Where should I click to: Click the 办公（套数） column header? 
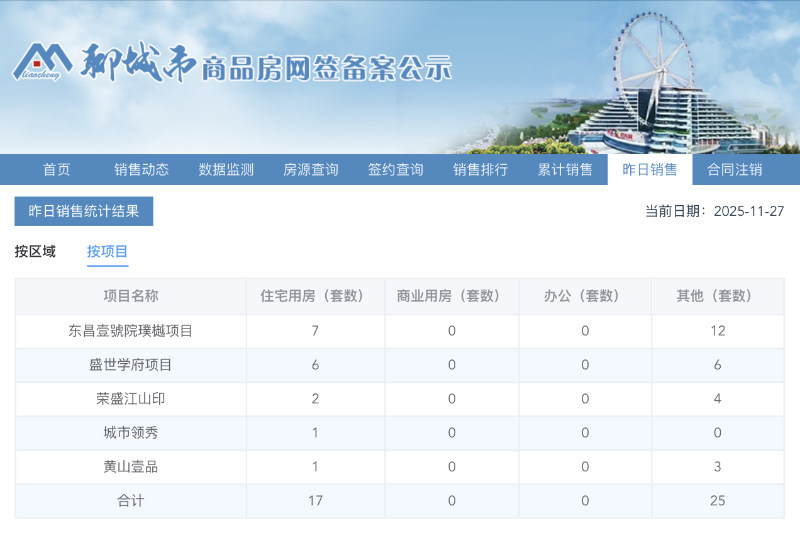pos(585,296)
